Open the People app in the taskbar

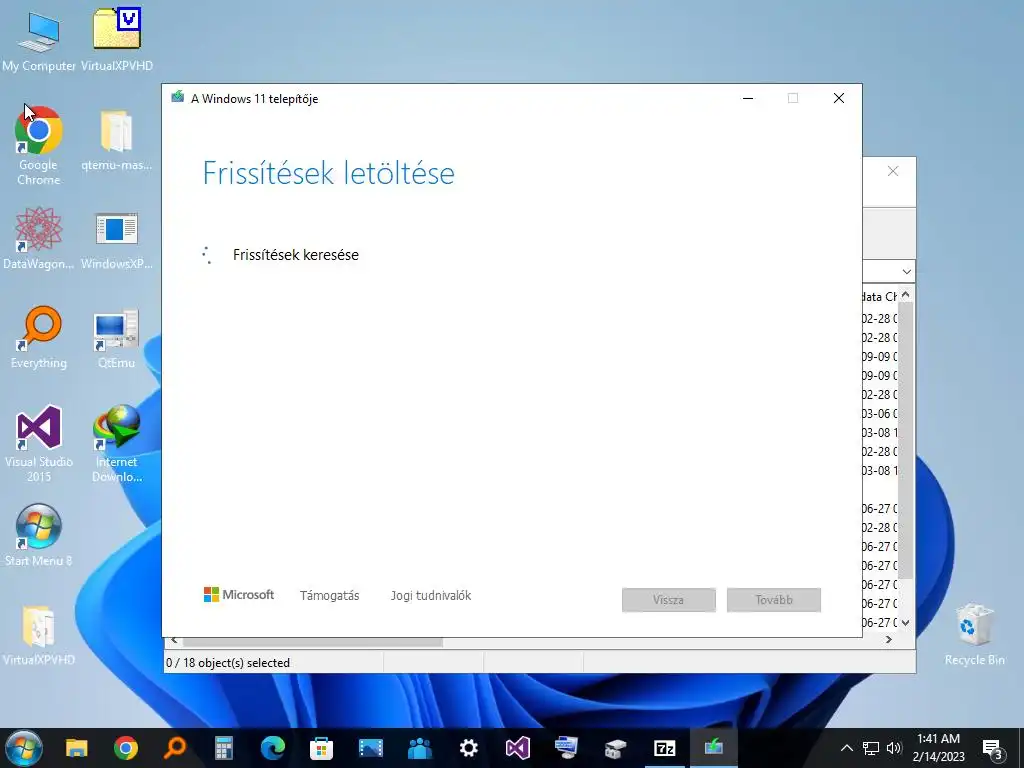click(419, 748)
